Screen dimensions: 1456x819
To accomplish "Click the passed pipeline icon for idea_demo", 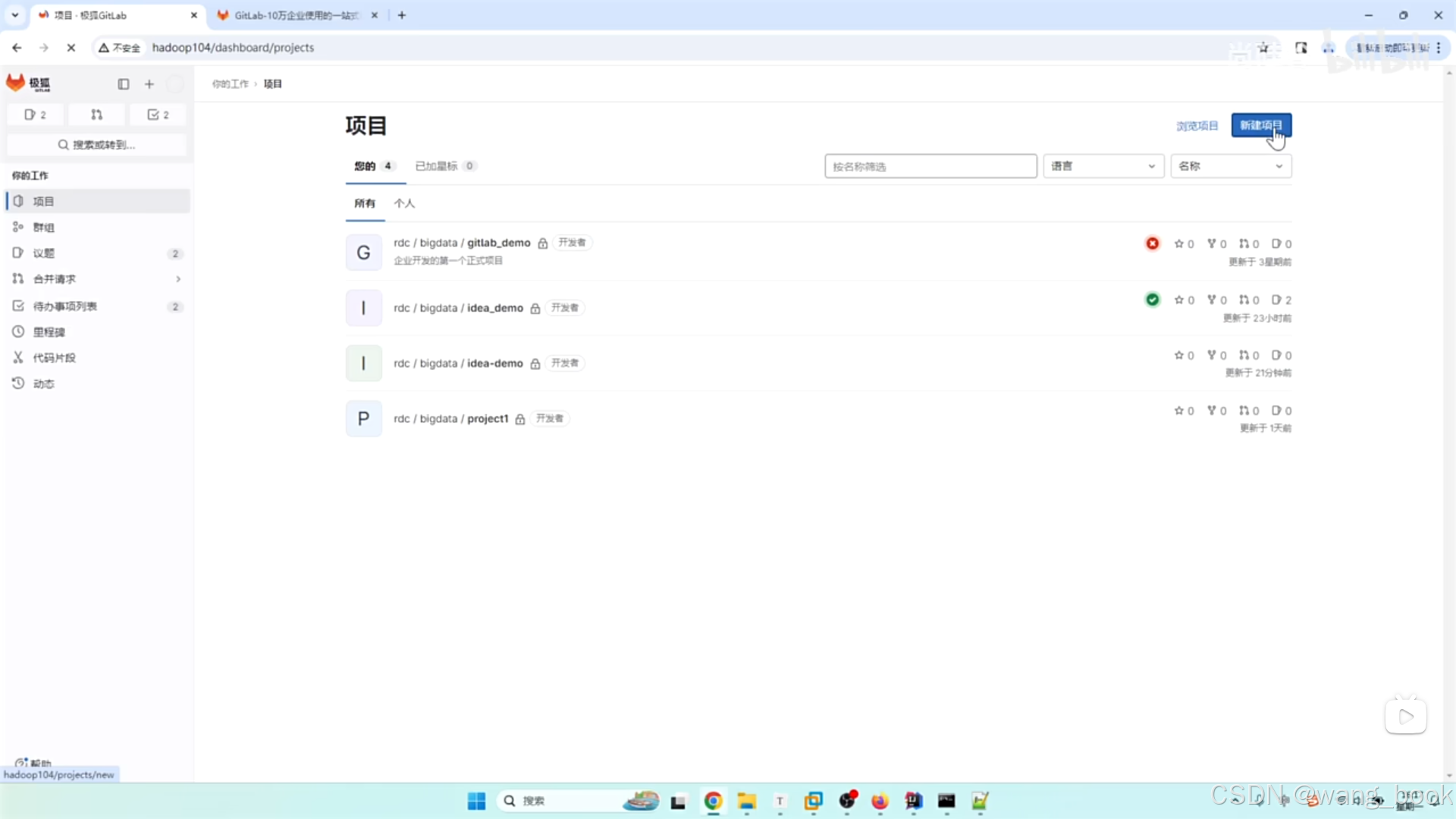I will click(x=1153, y=300).
